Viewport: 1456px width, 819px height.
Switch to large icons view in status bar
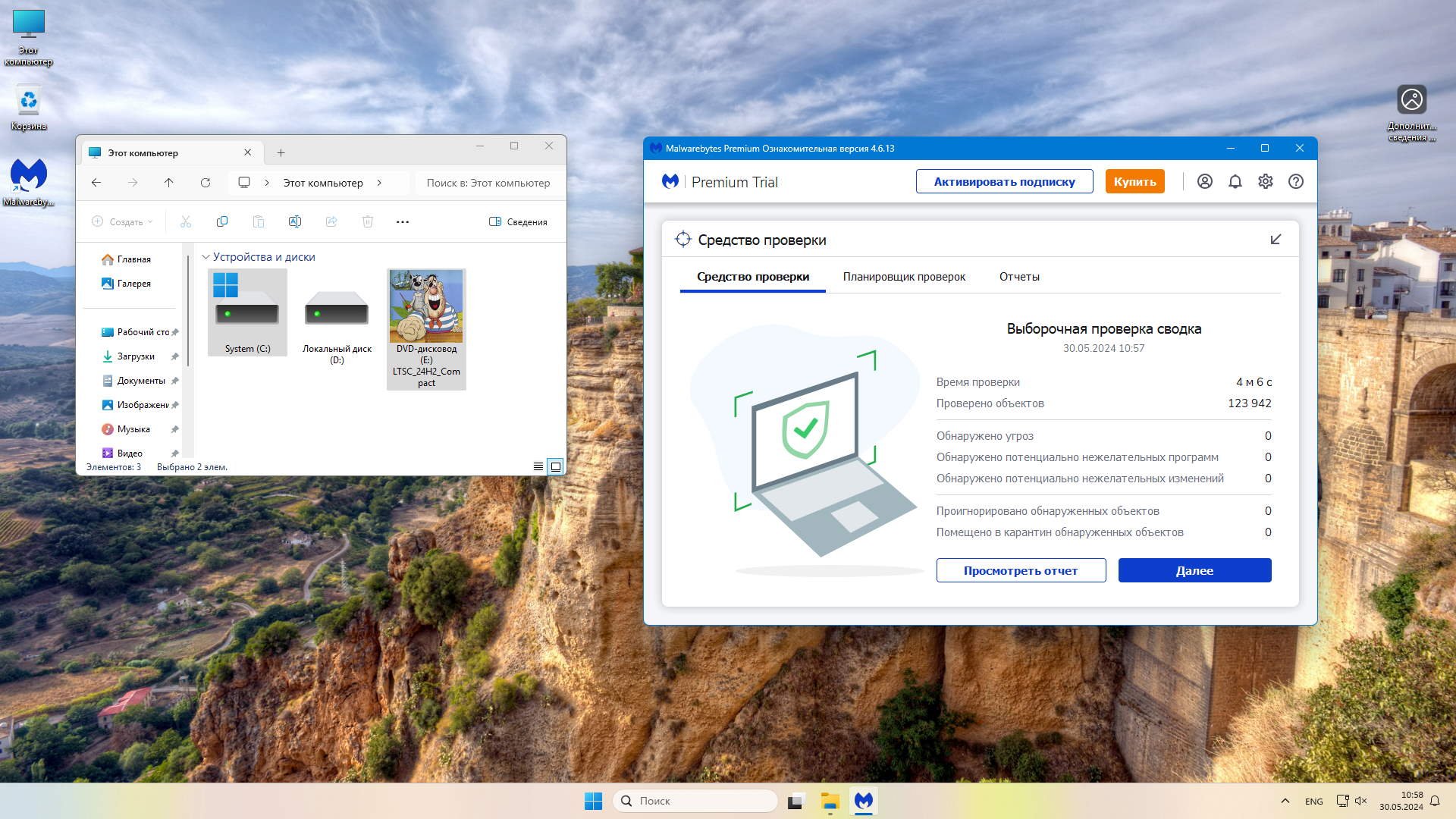[556, 466]
